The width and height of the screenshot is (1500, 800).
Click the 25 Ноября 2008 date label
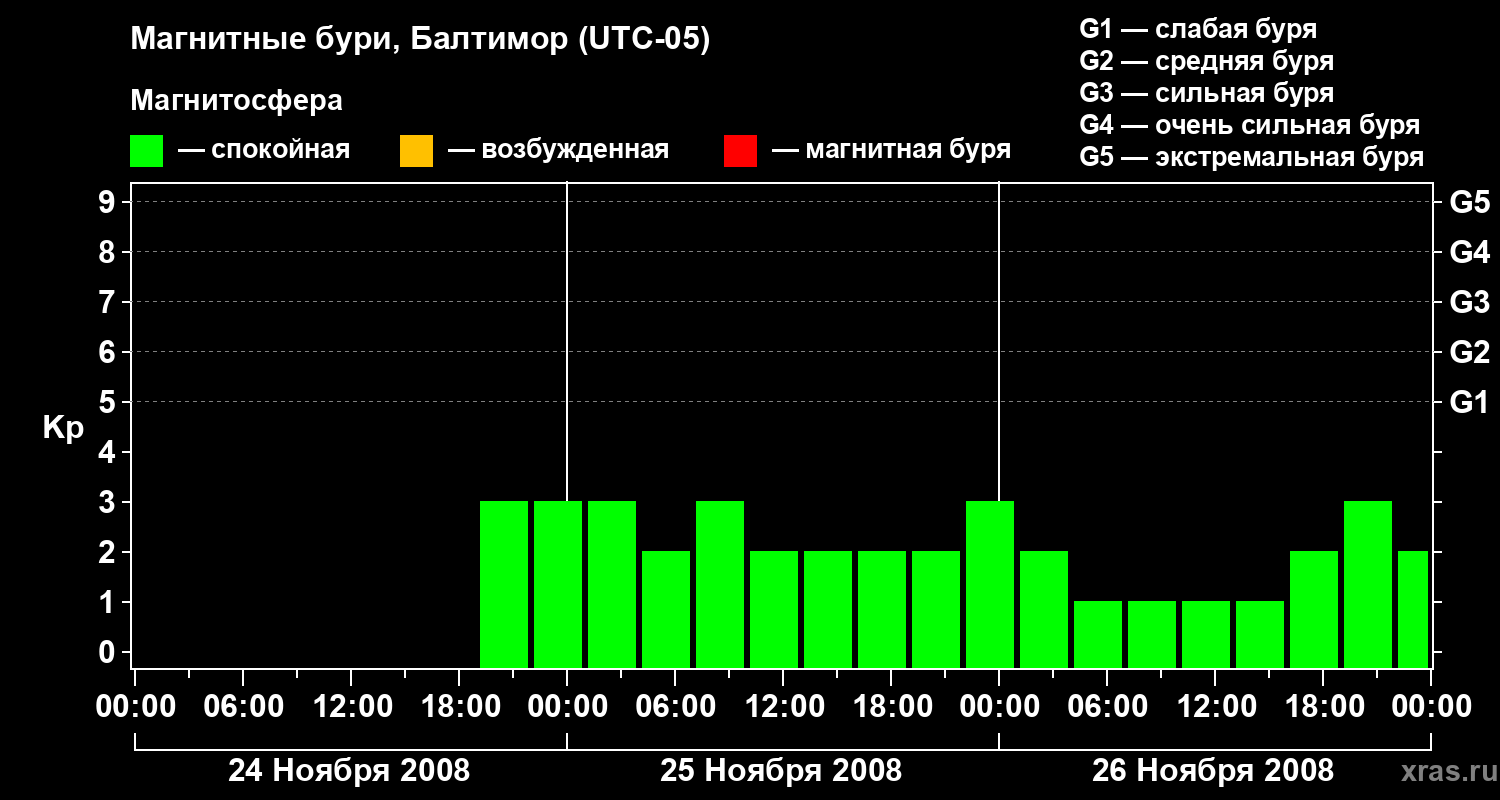click(x=781, y=771)
